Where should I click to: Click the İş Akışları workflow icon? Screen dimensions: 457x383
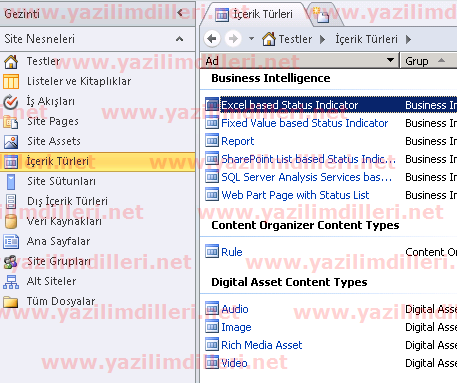pos(11,102)
